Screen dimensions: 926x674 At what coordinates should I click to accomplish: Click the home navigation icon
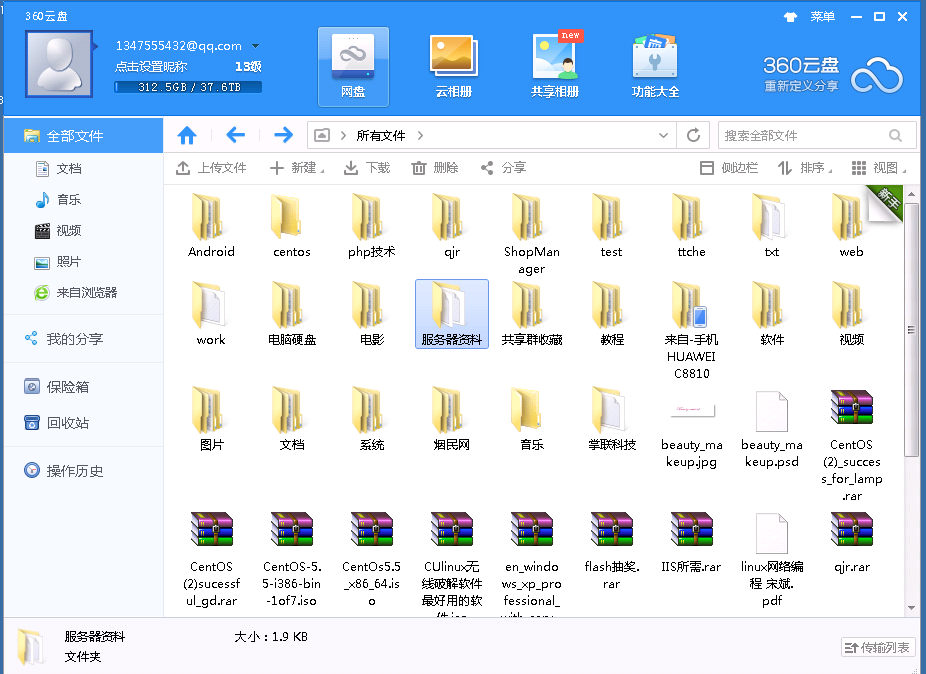[x=187, y=135]
